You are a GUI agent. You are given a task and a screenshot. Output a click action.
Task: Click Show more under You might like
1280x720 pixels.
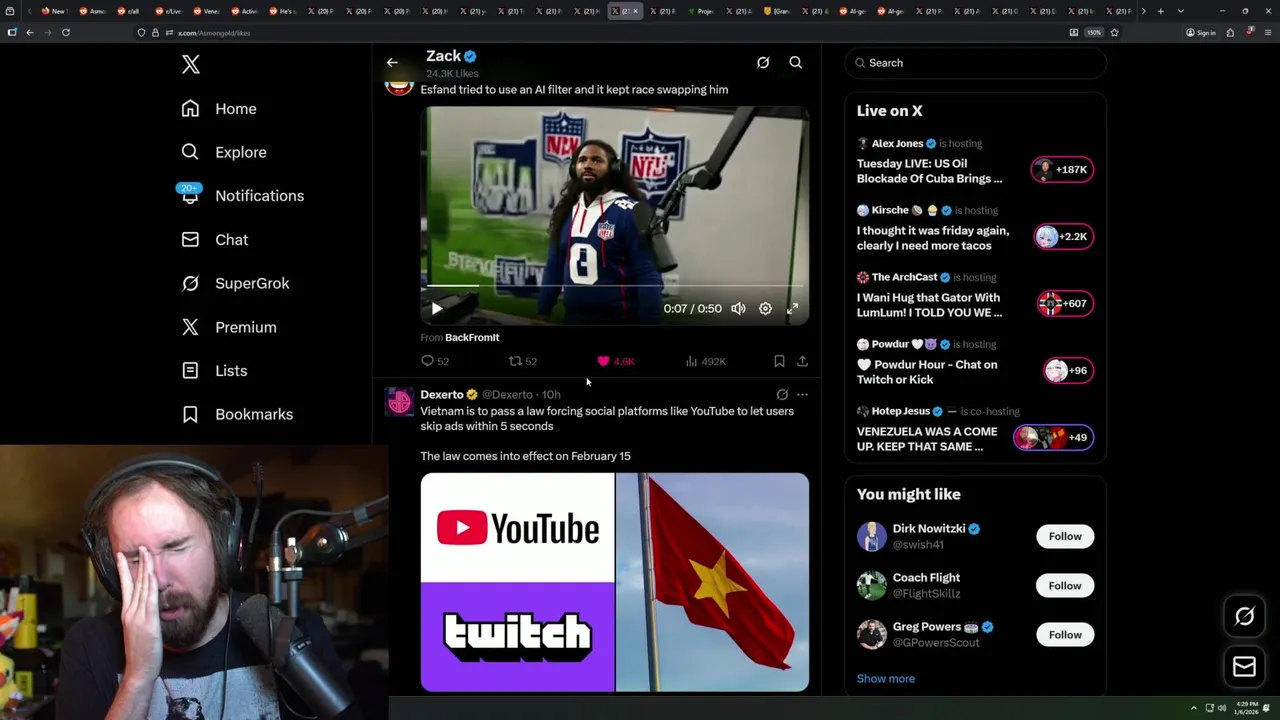point(886,679)
